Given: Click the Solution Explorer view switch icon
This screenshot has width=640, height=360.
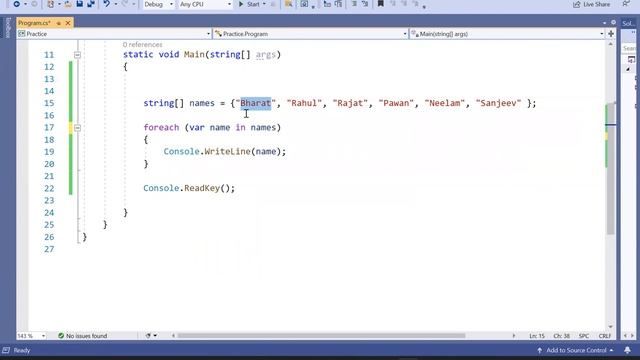Looking at the screenshot, I should 631,60.
